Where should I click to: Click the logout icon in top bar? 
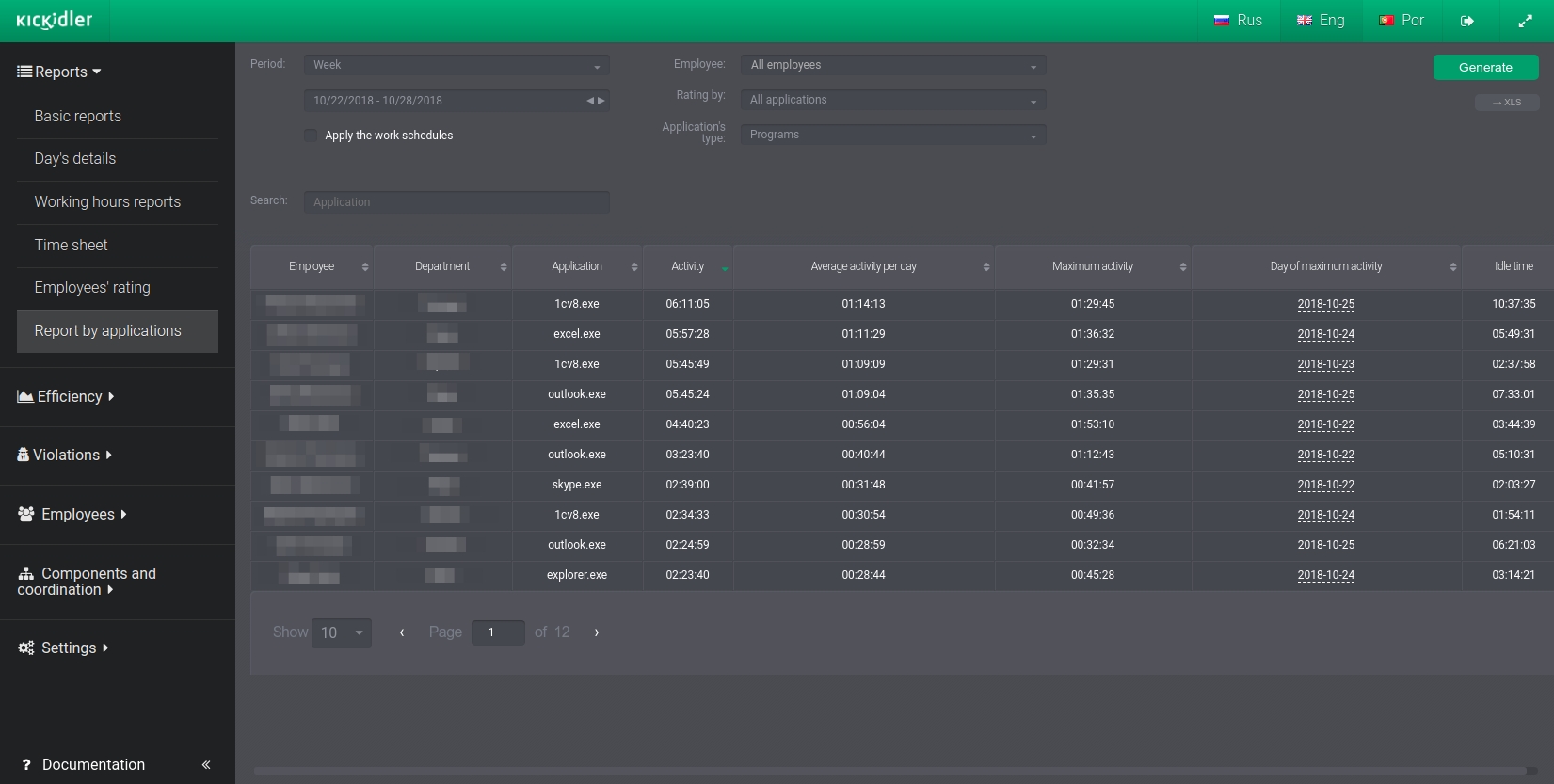coord(1466,21)
